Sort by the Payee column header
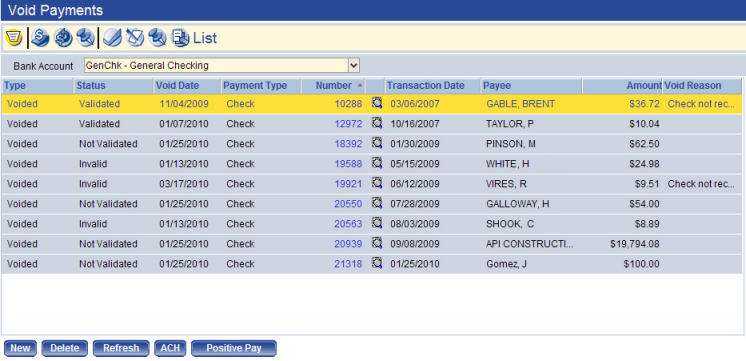The width and height of the screenshot is (746, 361). [531, 86]
